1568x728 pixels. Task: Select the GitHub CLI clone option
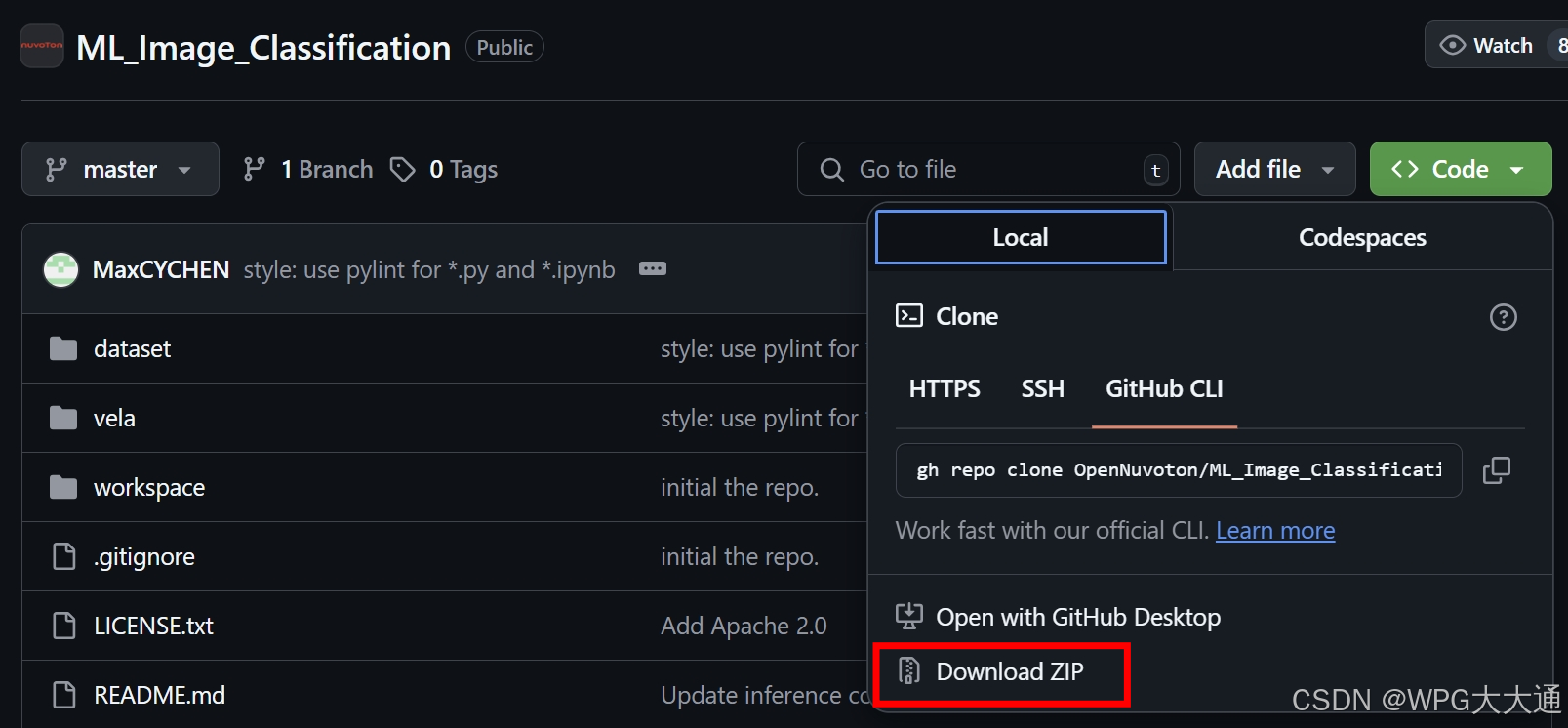pos(1164,388)
